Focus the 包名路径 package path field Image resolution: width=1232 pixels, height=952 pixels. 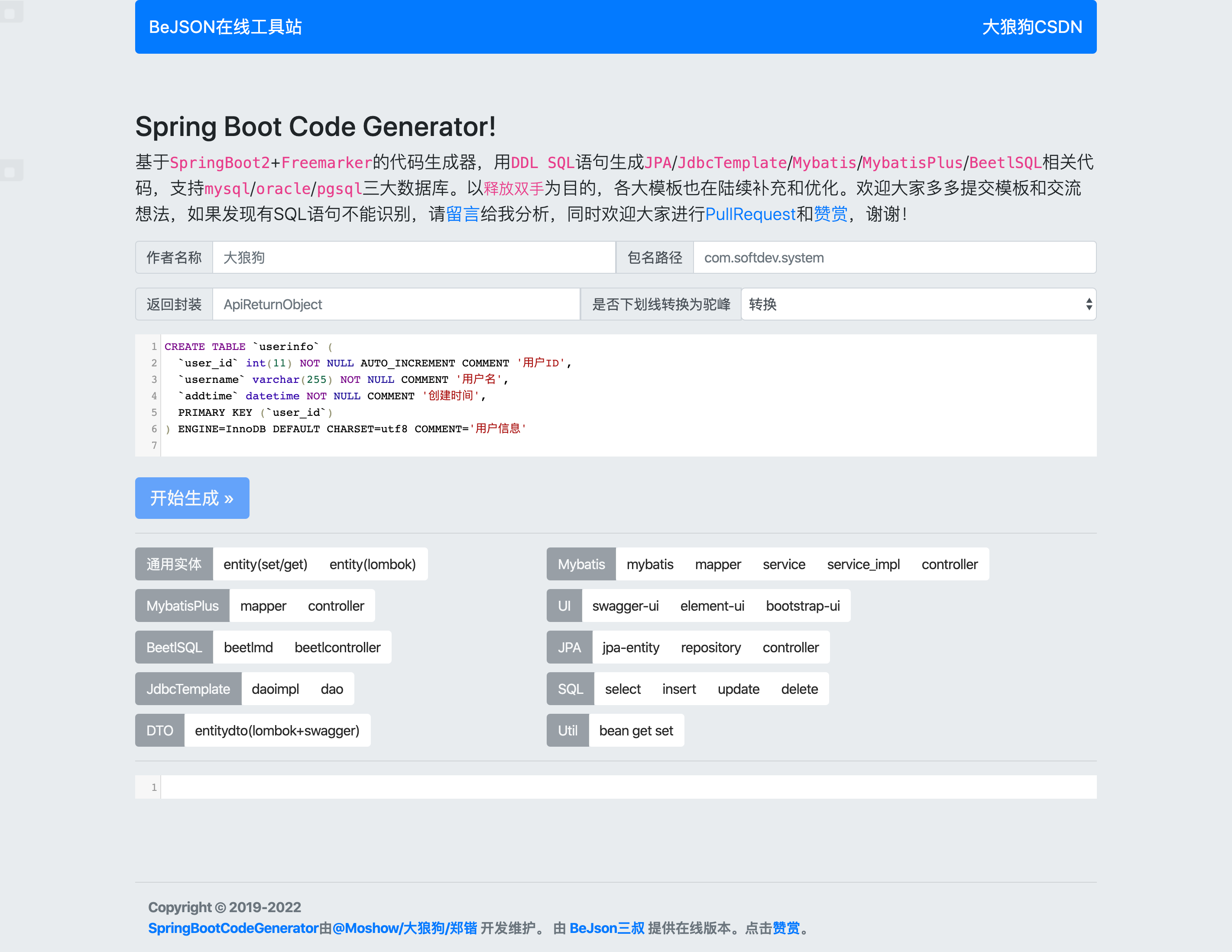click(x=894, y=258)
